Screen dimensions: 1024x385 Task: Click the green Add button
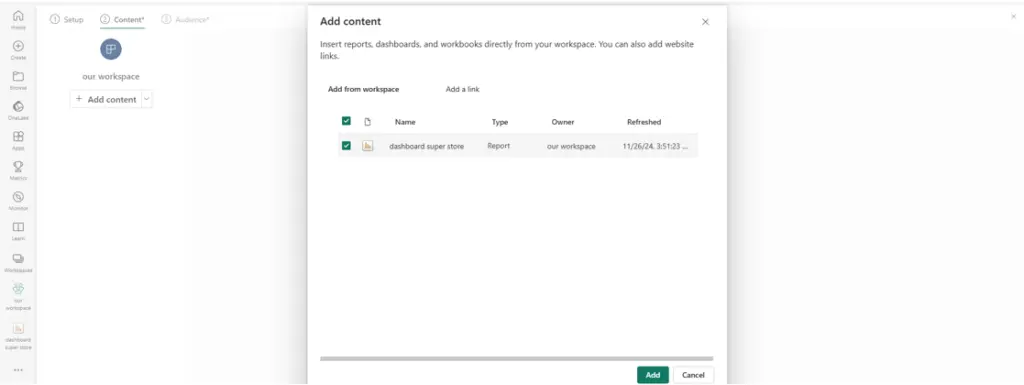(x=653, y=375)
